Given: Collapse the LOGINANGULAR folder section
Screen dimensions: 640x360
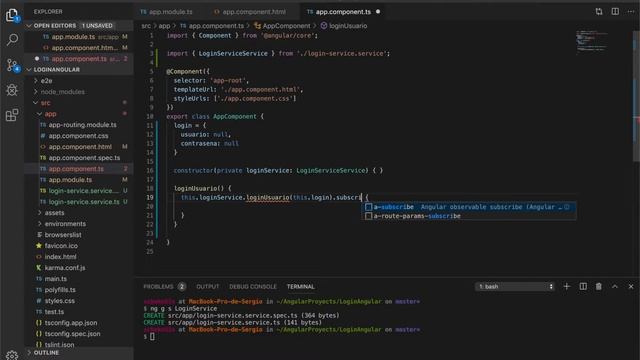Looking at the screenshot, I should pyautogui.click(x=79, y=69).
